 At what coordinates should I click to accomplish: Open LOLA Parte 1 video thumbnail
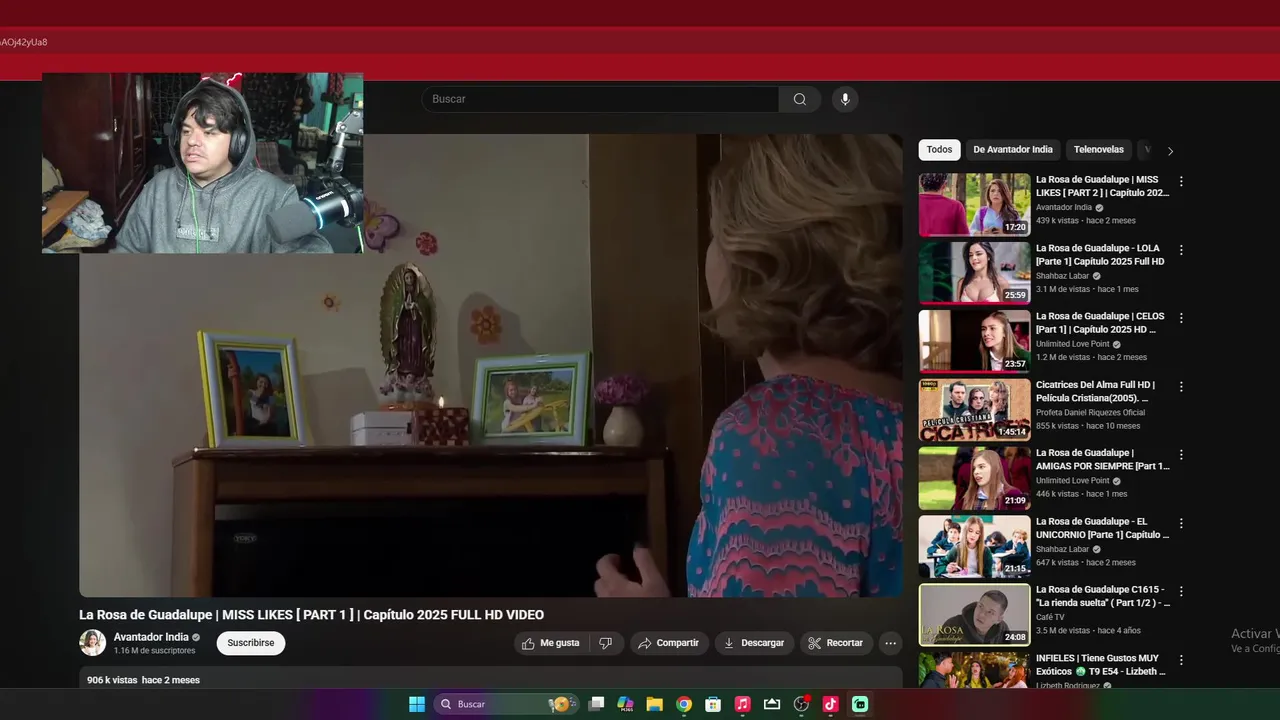coord(974,273)
